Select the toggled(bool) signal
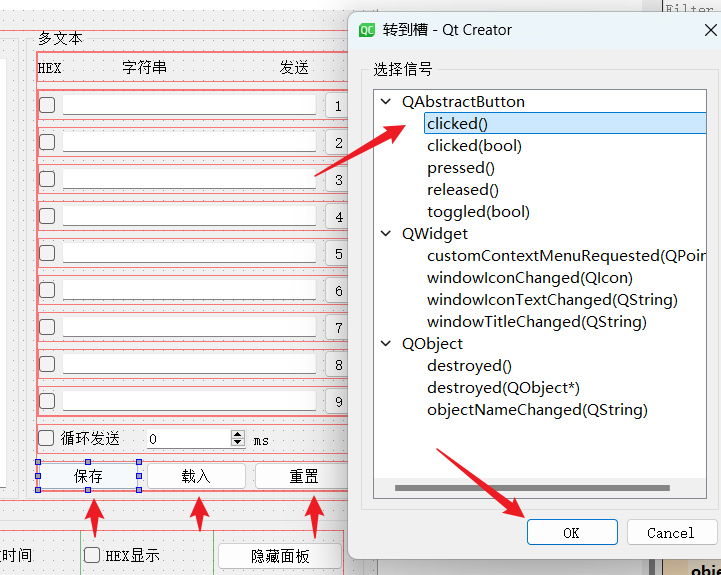 click(x=478, y=212)
